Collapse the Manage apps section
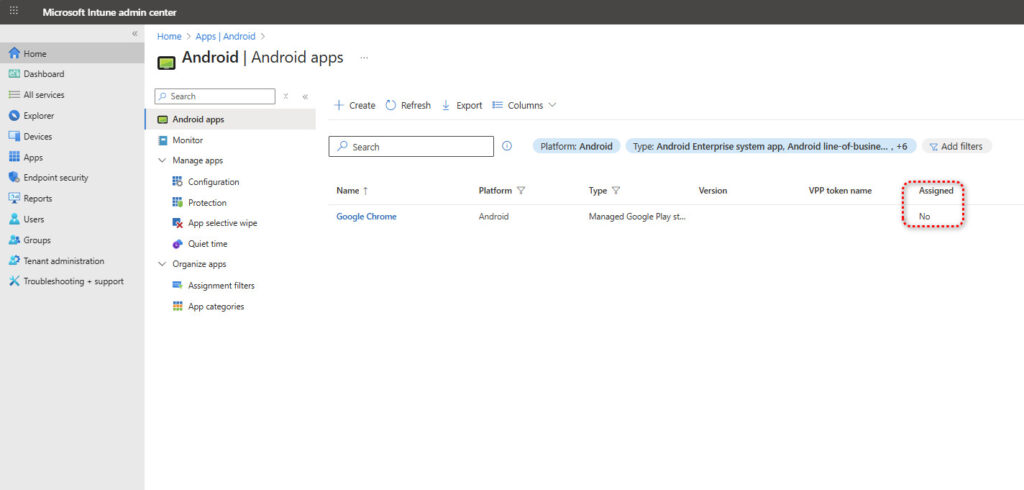The height and width of the screenshot is (490, 1024). pos(162,161)
